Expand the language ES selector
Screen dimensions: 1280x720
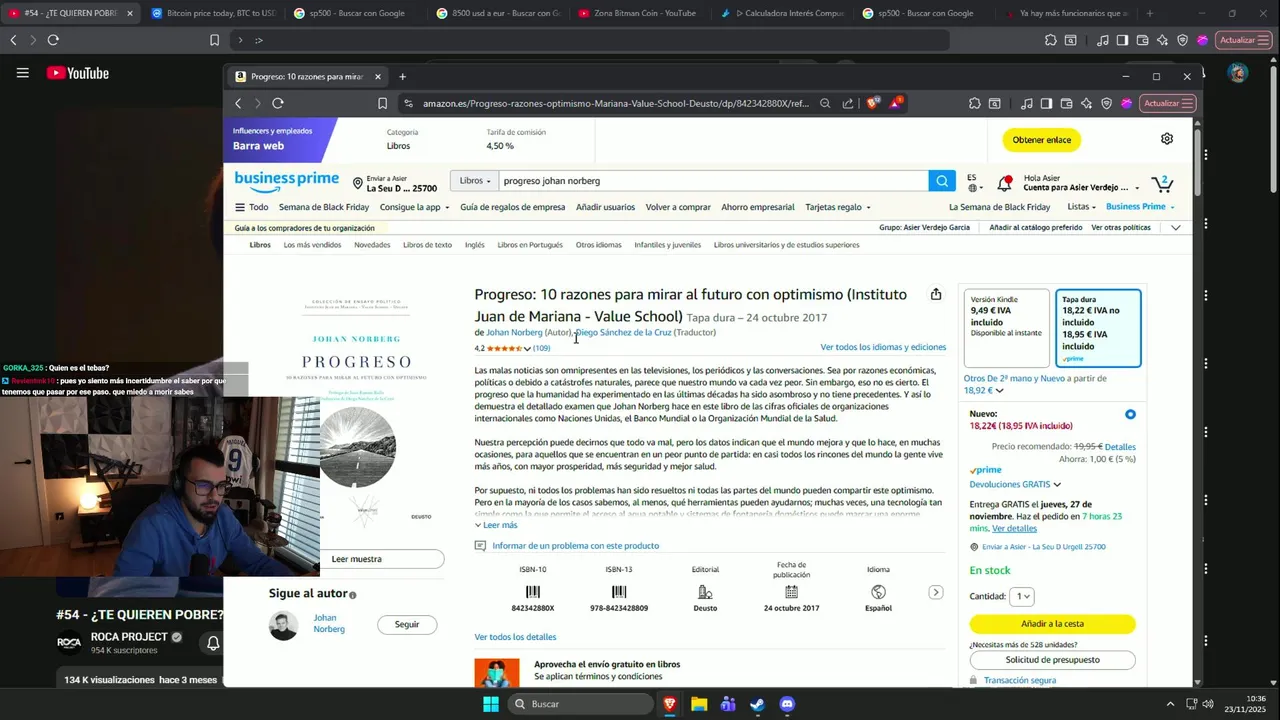click(975, 183)
